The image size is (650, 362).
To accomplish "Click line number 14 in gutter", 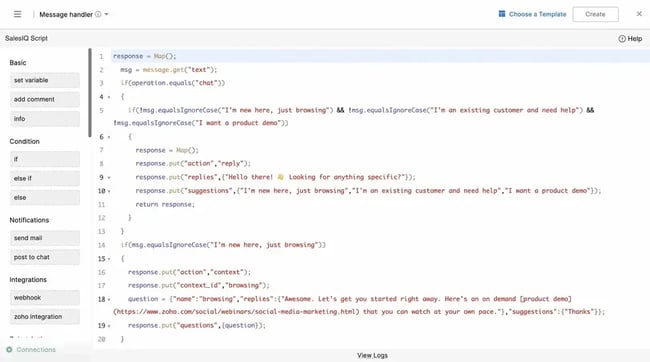I will 102,245.
